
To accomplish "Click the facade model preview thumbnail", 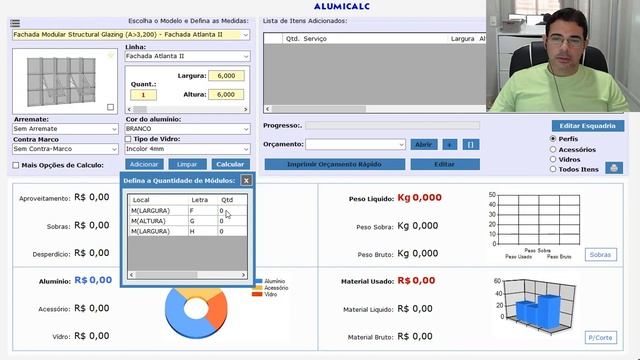I will [x=65, y=81].
